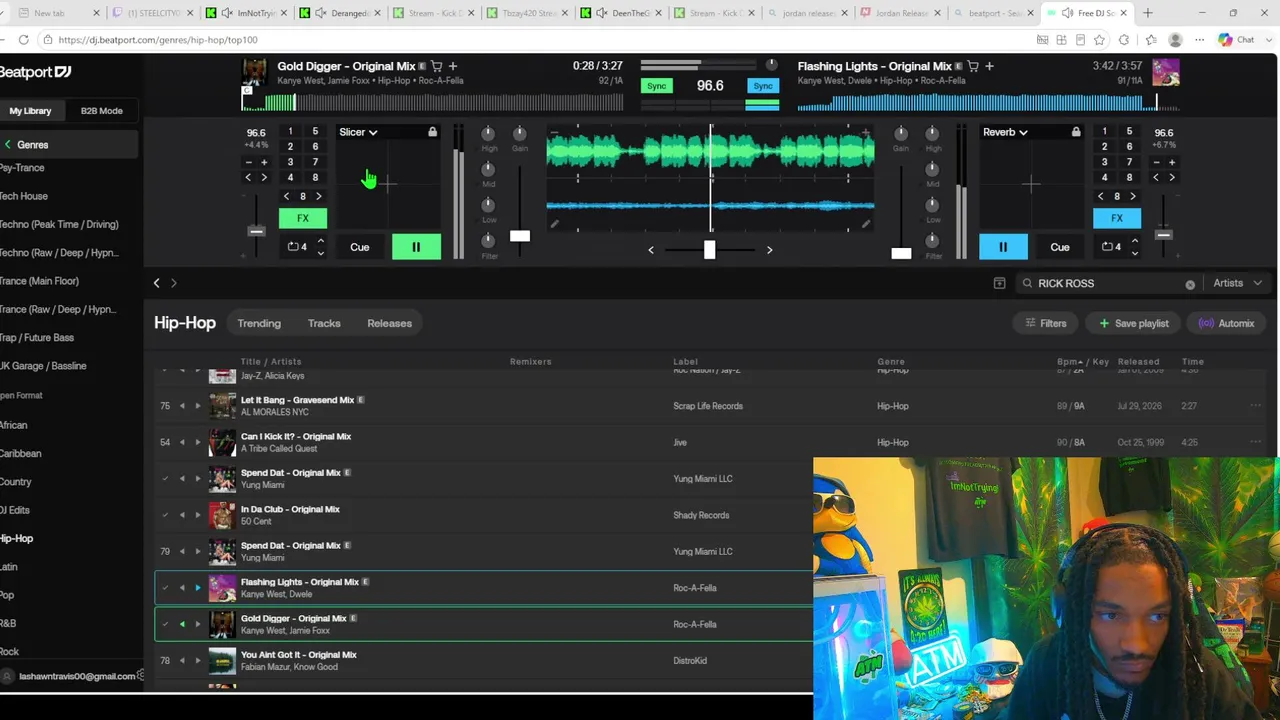Screen dimensions: 1280x720
Task: Add Gold Digger to cart
Action: 436,66
